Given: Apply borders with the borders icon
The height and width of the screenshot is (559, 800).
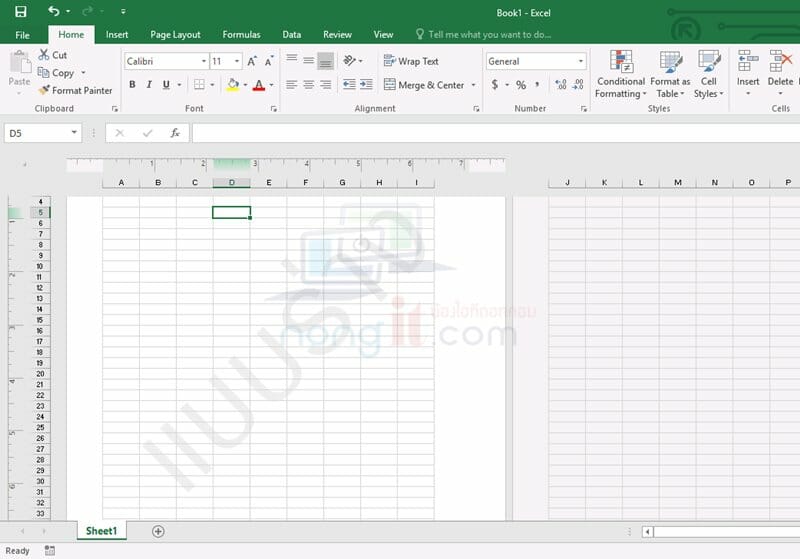Looking at the screenshot, I should 199,85.
